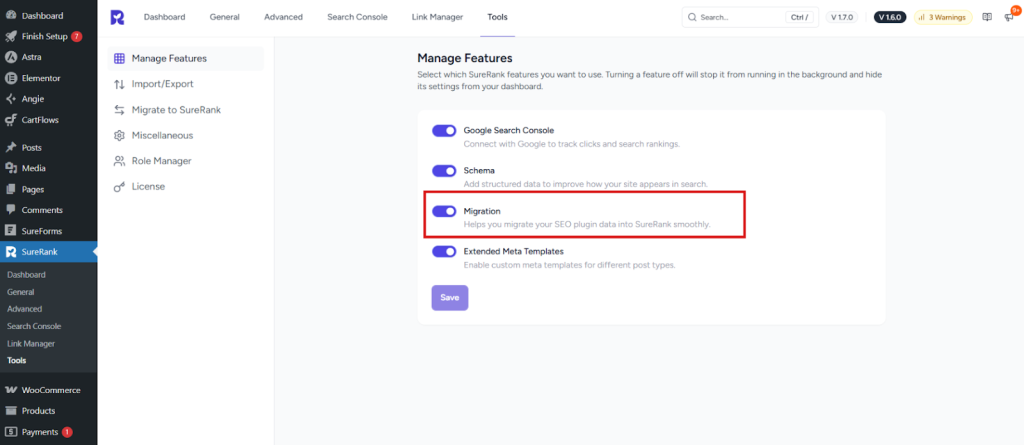The width and height of the screenshot is (1024, 445).
Task: Select Miscellaneous in the Tools sidebar
Action: pos(162,135)
